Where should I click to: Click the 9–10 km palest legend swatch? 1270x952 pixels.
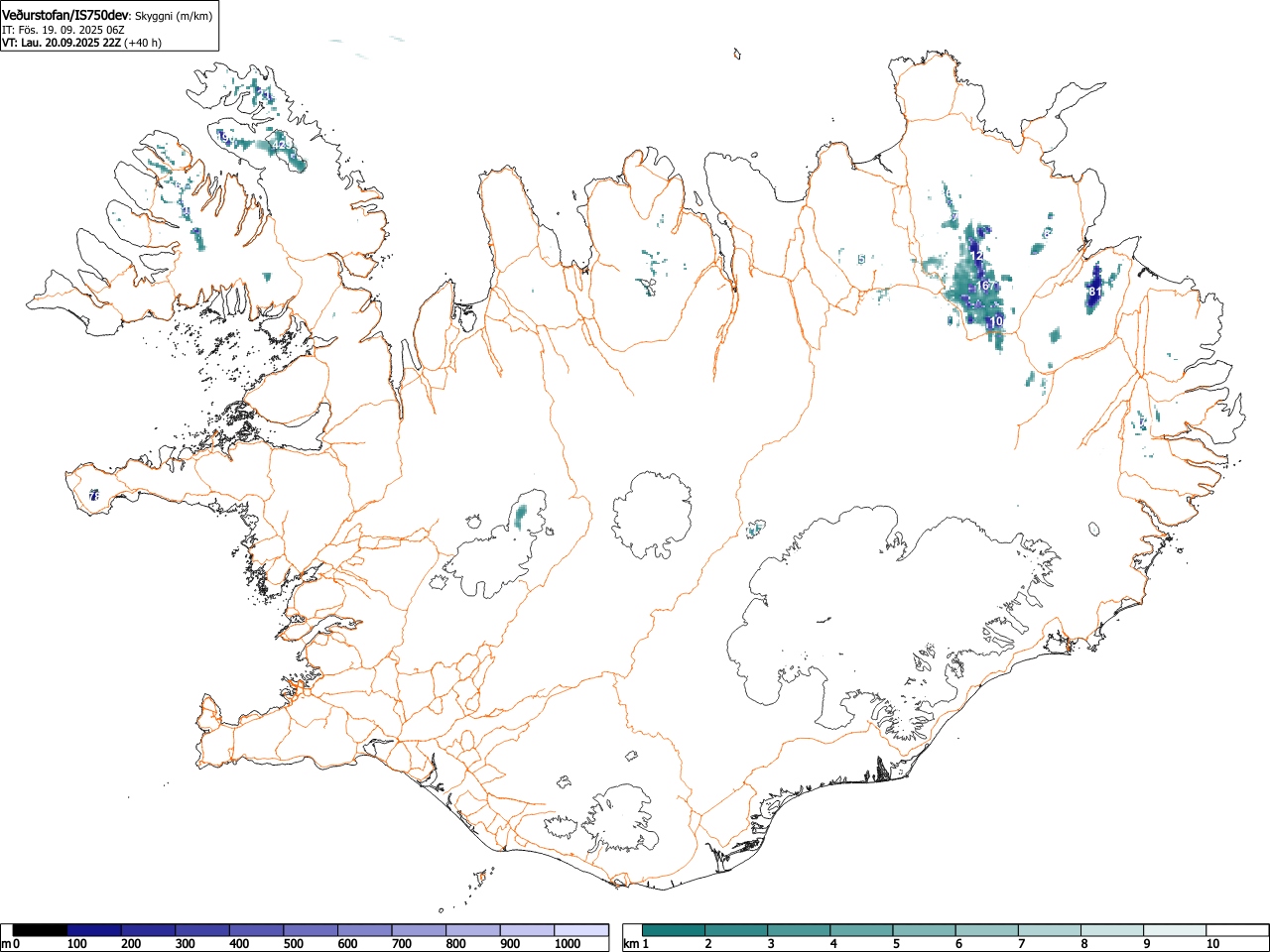click(1174, 930)
